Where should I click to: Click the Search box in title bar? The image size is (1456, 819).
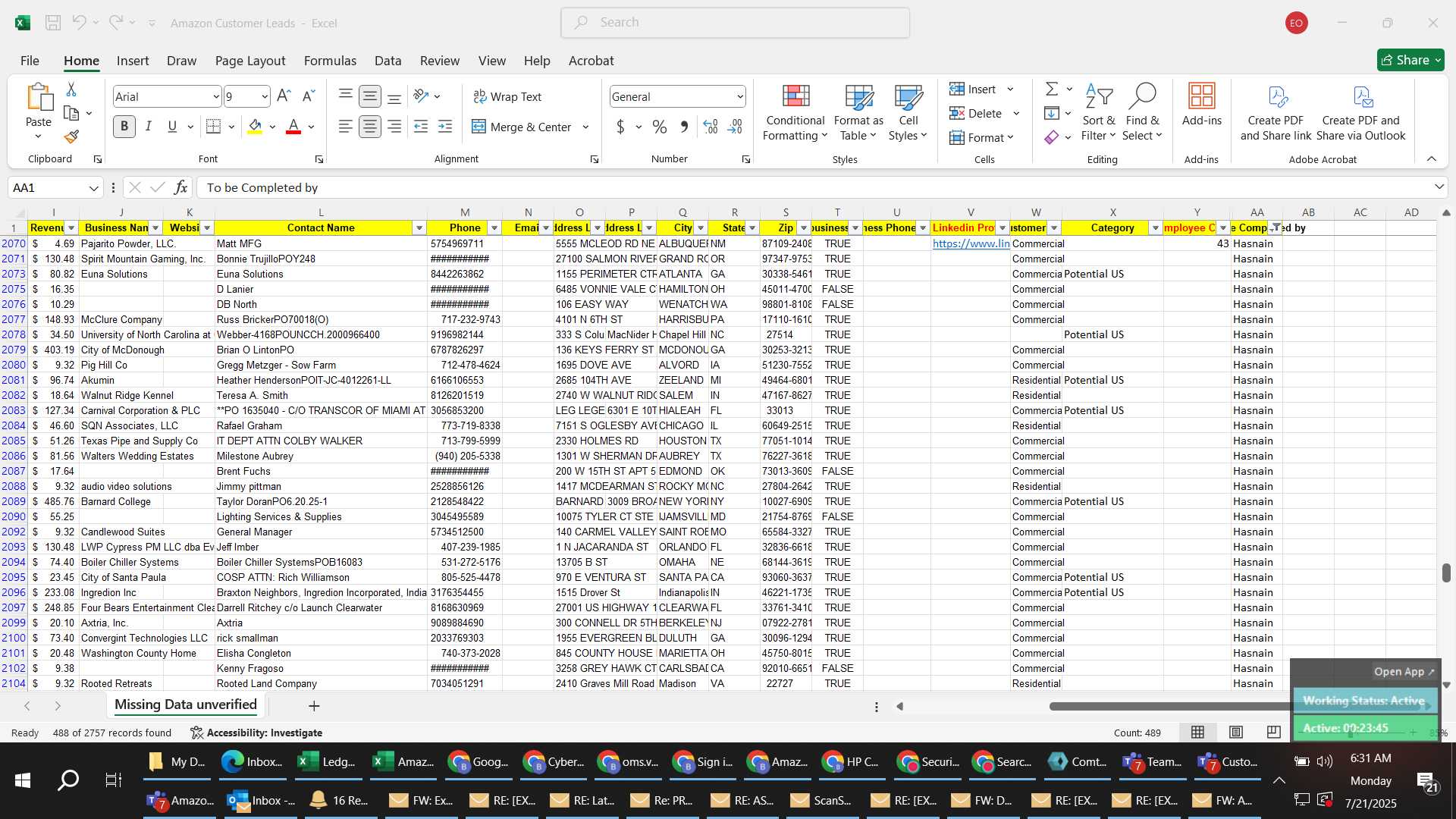coord(735,23)
